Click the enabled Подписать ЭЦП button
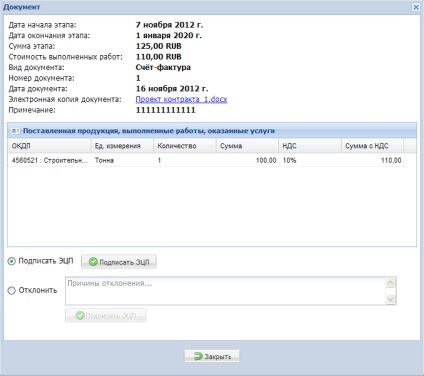This screenshot has height=376, width=424. pyautogui.click(x=119, y=262)
